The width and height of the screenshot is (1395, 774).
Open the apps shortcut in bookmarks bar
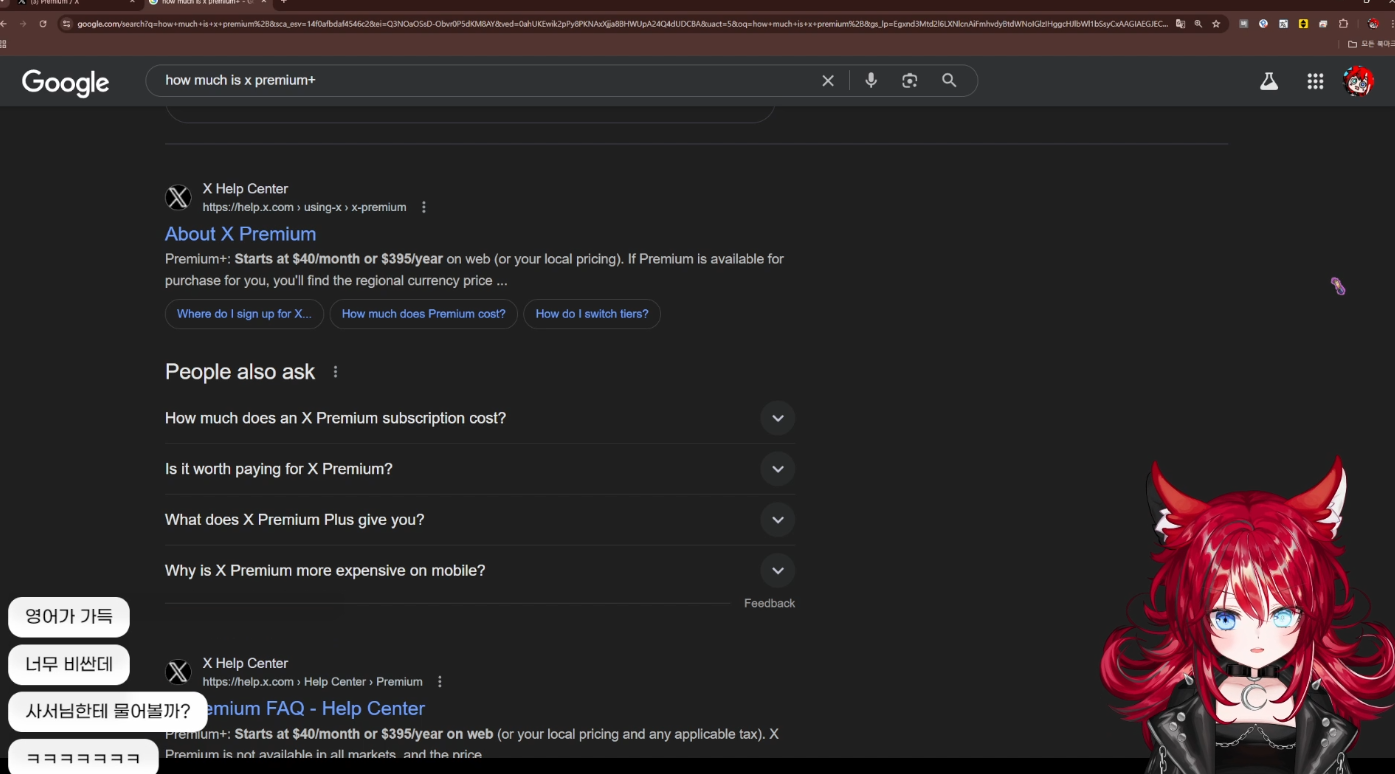point(3,44)
